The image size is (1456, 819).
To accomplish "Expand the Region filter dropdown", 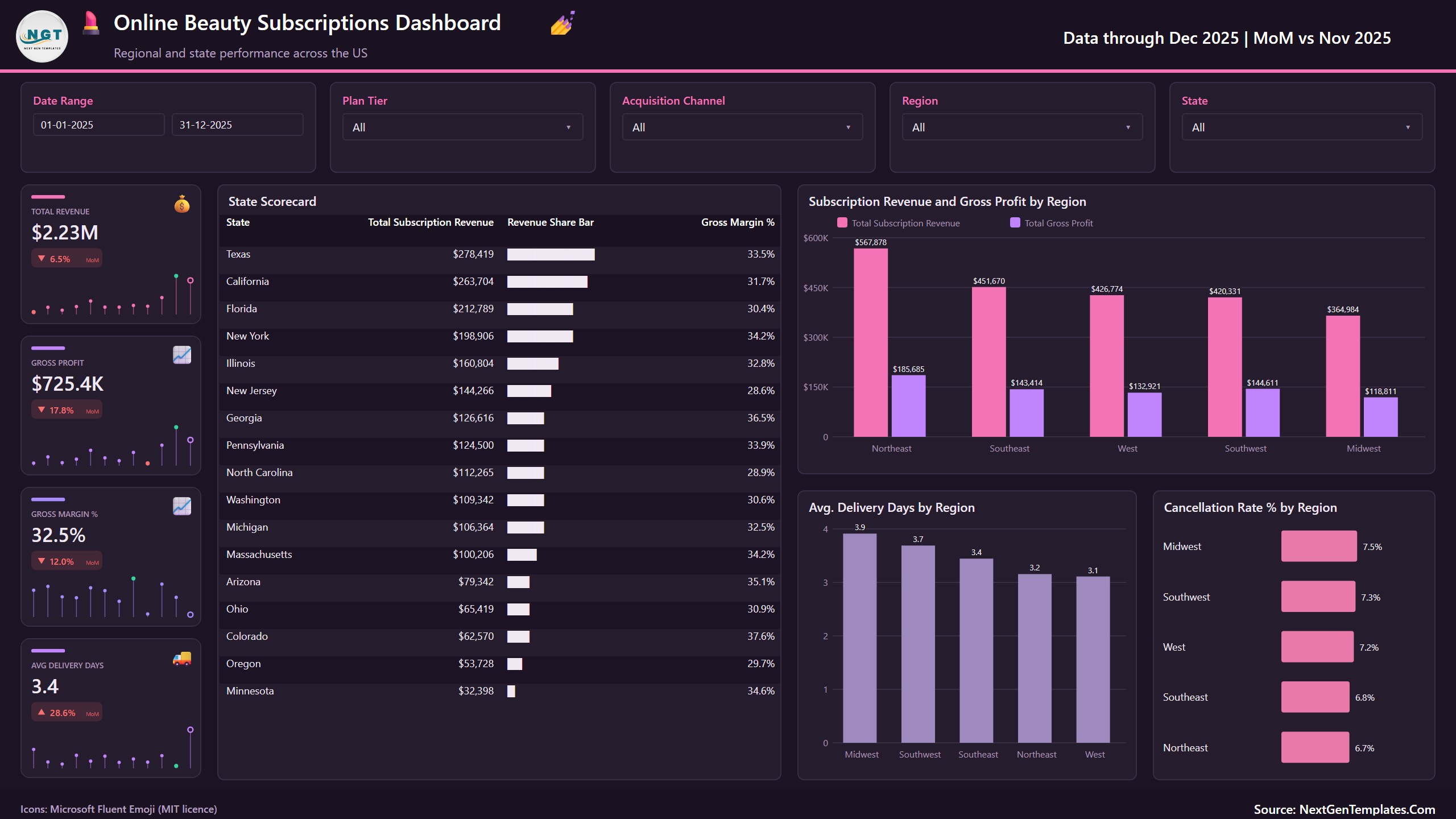I will 1022,127.
